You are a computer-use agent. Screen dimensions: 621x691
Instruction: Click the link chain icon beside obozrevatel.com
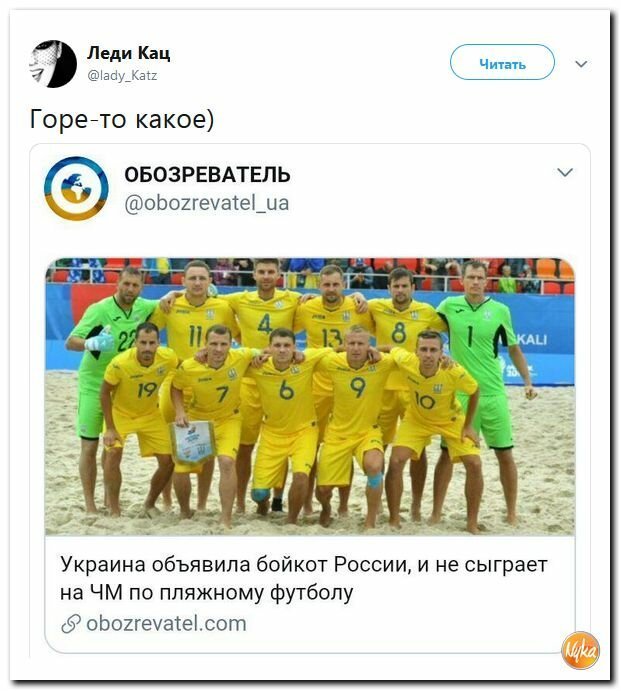coord(71,623)
